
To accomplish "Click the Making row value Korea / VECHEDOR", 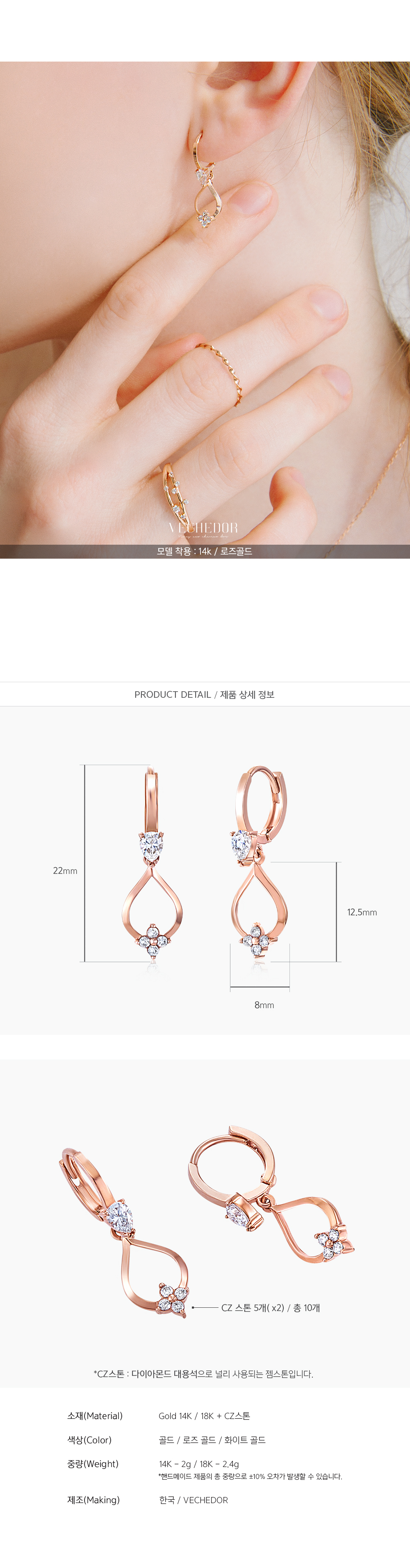I will (194, 1500).
